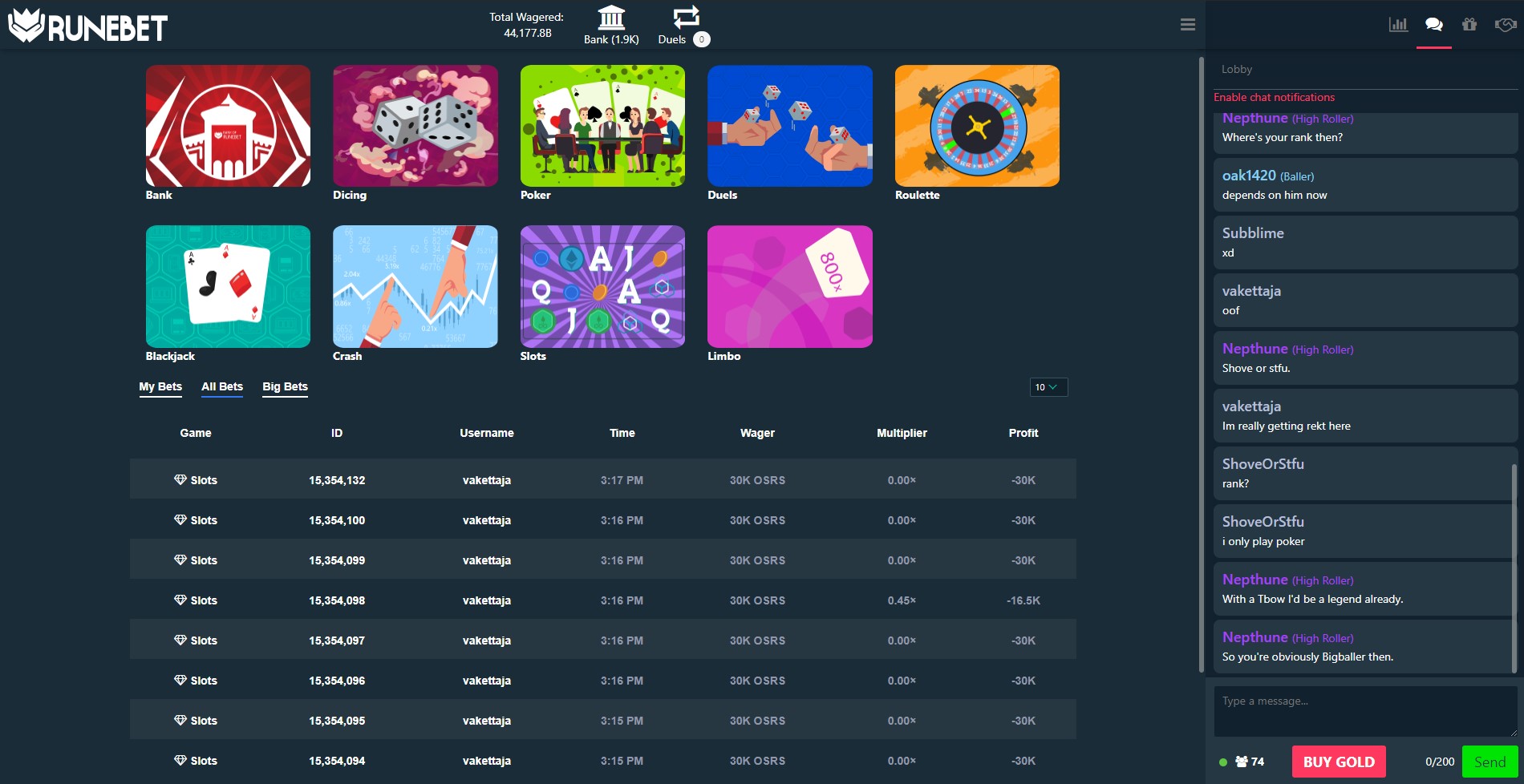The width and height of the screenshot is (1524, 784).
Task: Switch to the My Bets tab
Action: click(x=160, y=386)
